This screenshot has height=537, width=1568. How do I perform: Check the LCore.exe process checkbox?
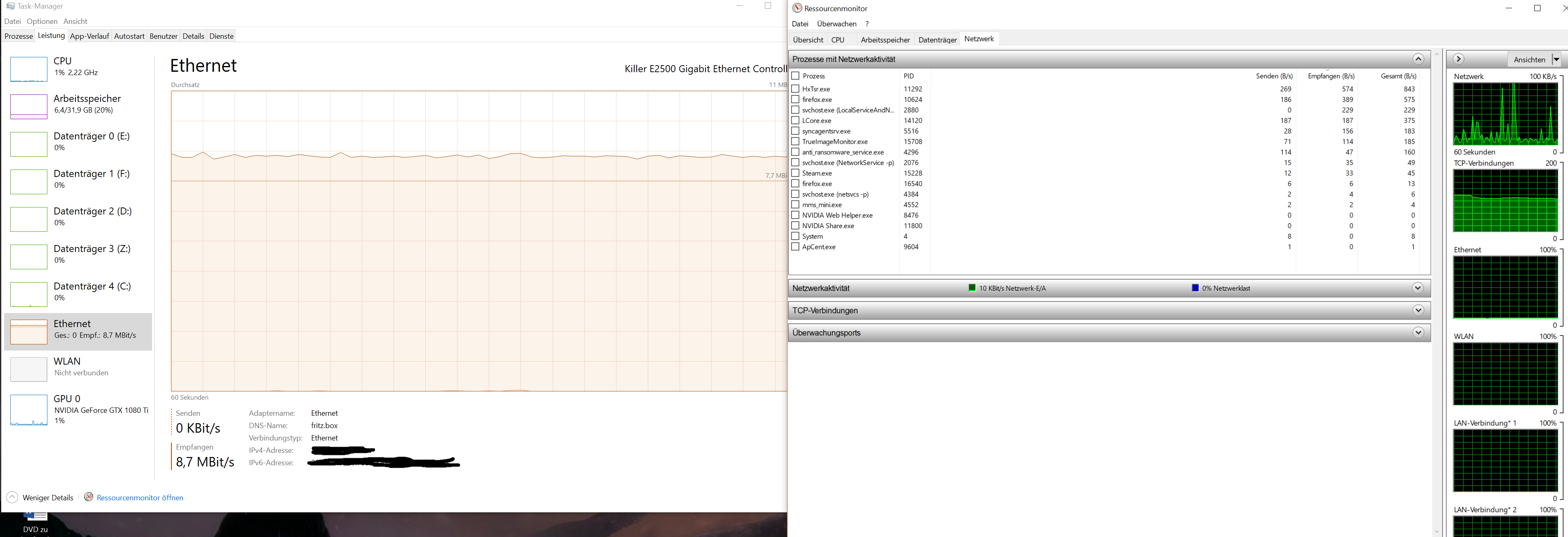click(x=795, y=120)
